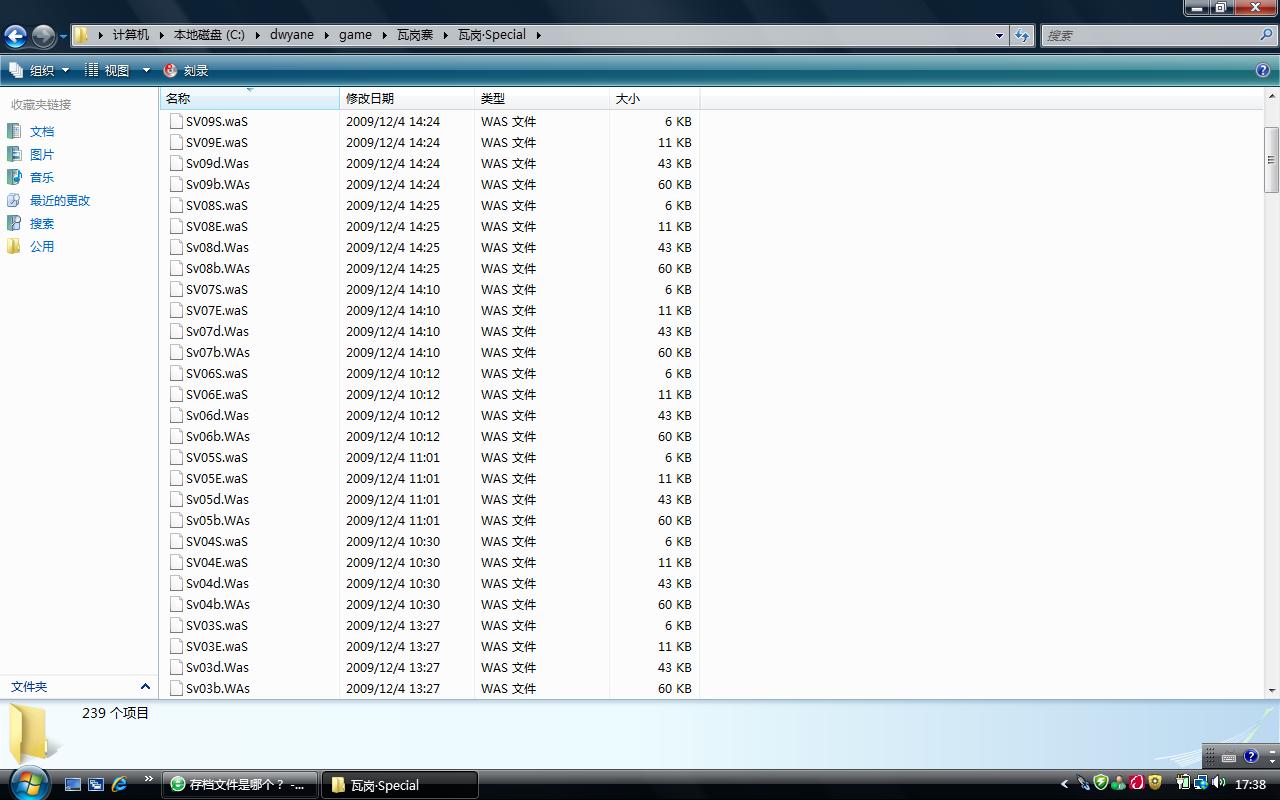This screenshot has width=1280, height=800.
Task: Open the 文档 favorite link
Action: (41, 131)
